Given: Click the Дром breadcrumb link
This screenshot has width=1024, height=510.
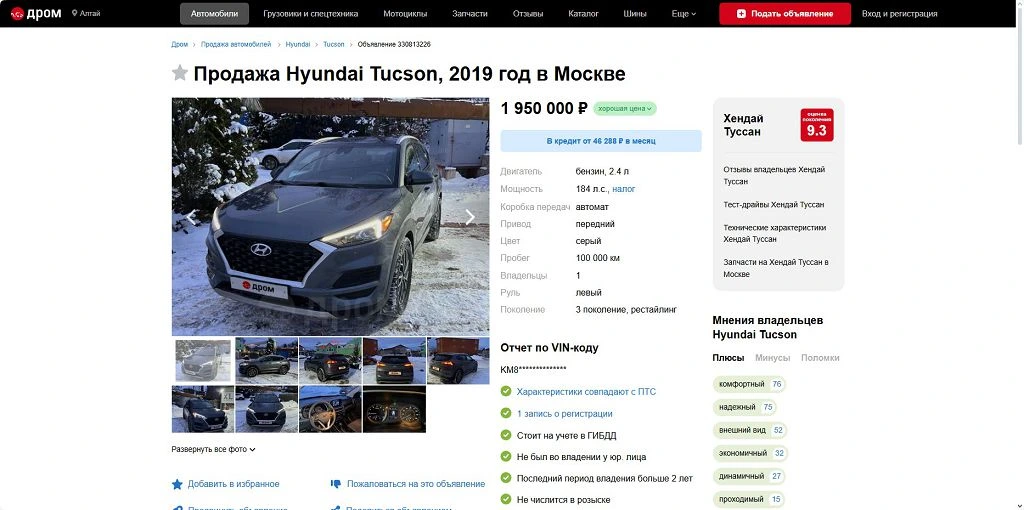Looking at the screenshot, I should 180,44.
